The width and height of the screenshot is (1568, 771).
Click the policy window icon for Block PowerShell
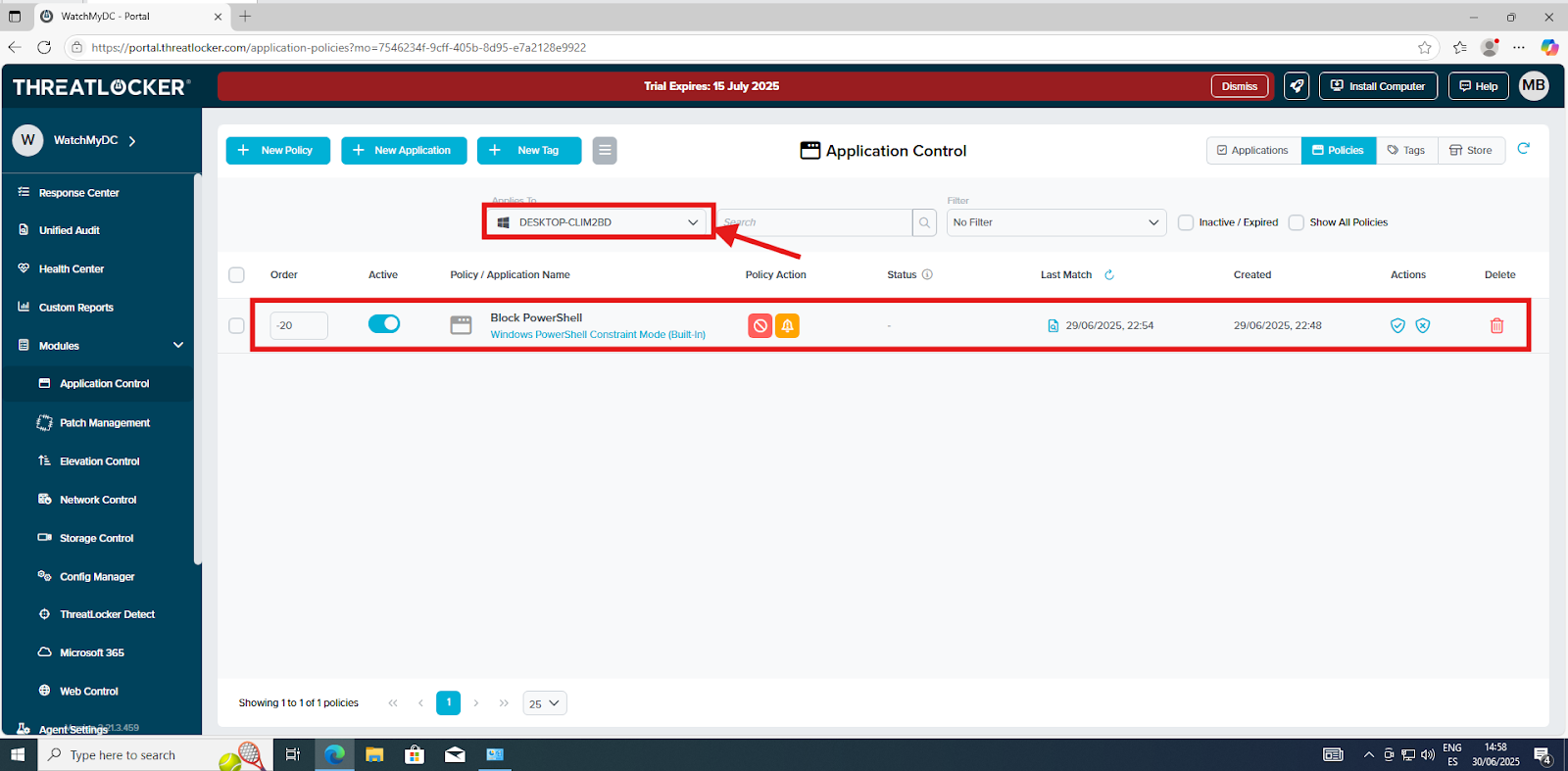pyautogui.click(x=461, y=325)
